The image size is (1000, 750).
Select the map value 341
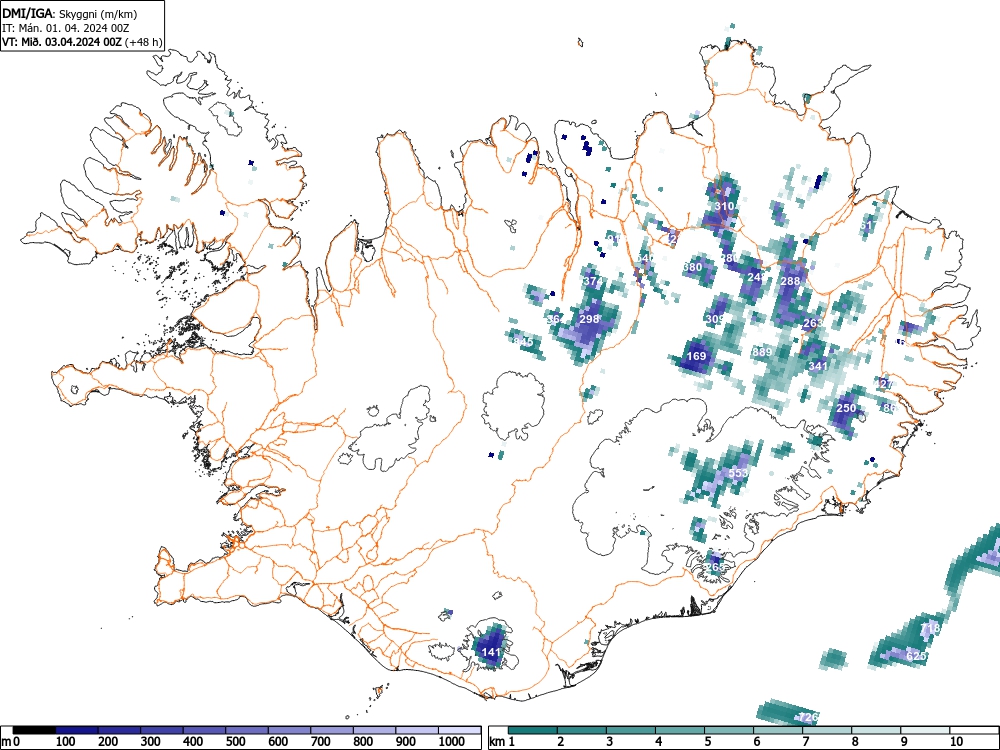click(x=818, y=366)
